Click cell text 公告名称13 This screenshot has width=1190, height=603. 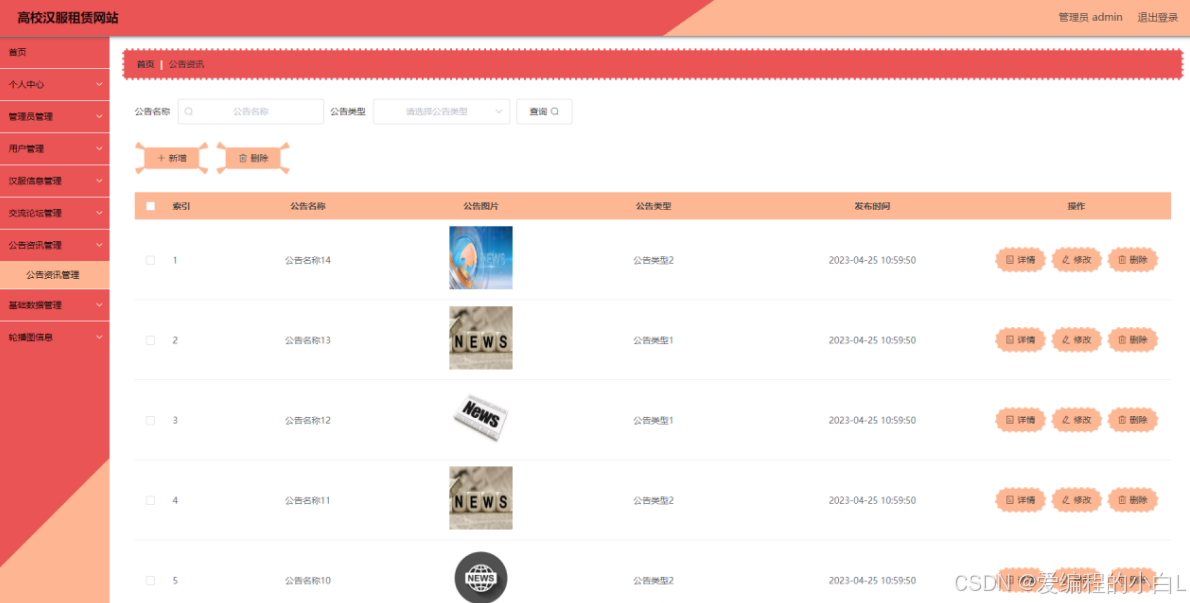pyautogui.click(x=307, y=341)
